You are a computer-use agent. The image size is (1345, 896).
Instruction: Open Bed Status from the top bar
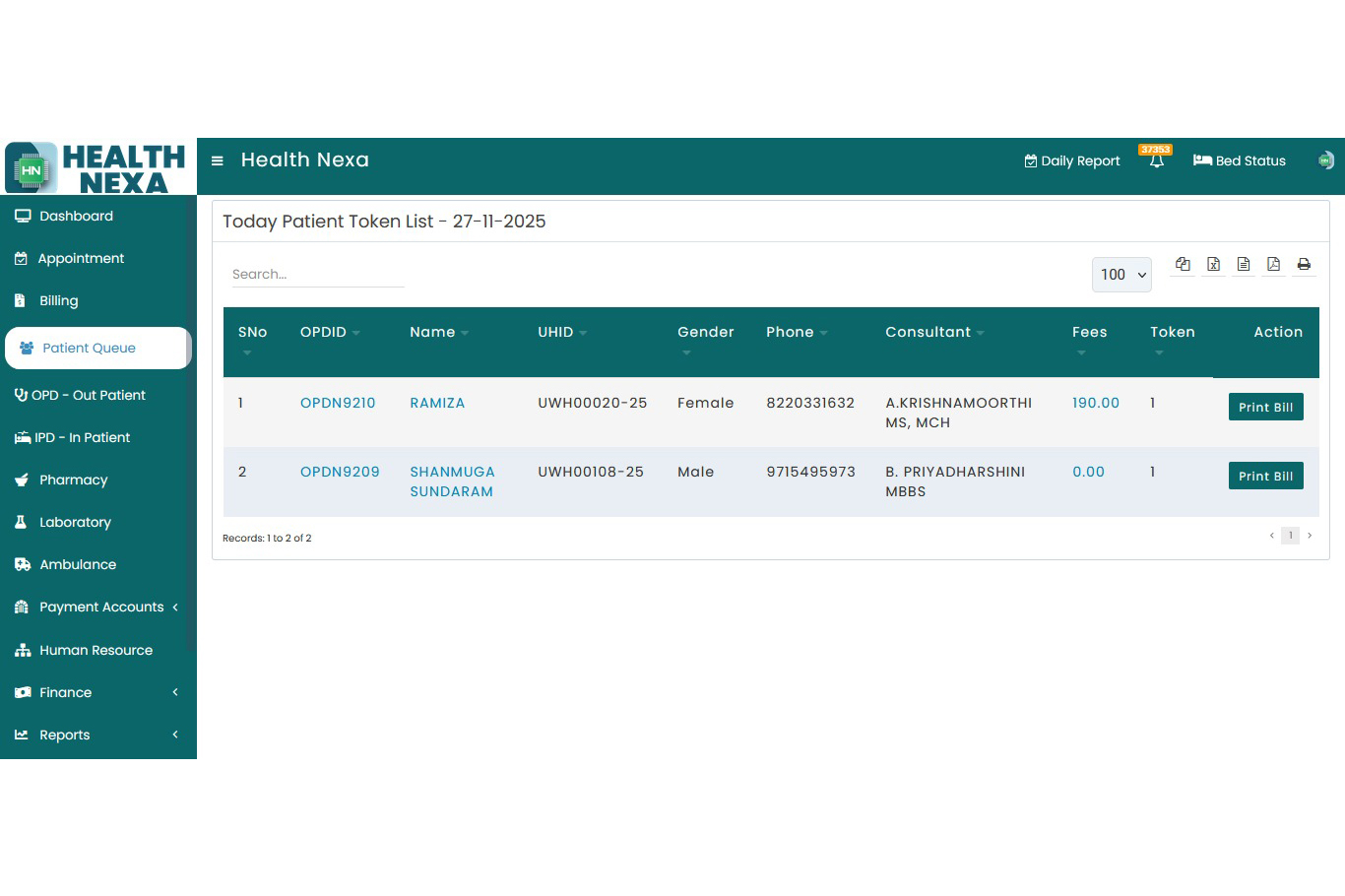[x=1239, y=160]
